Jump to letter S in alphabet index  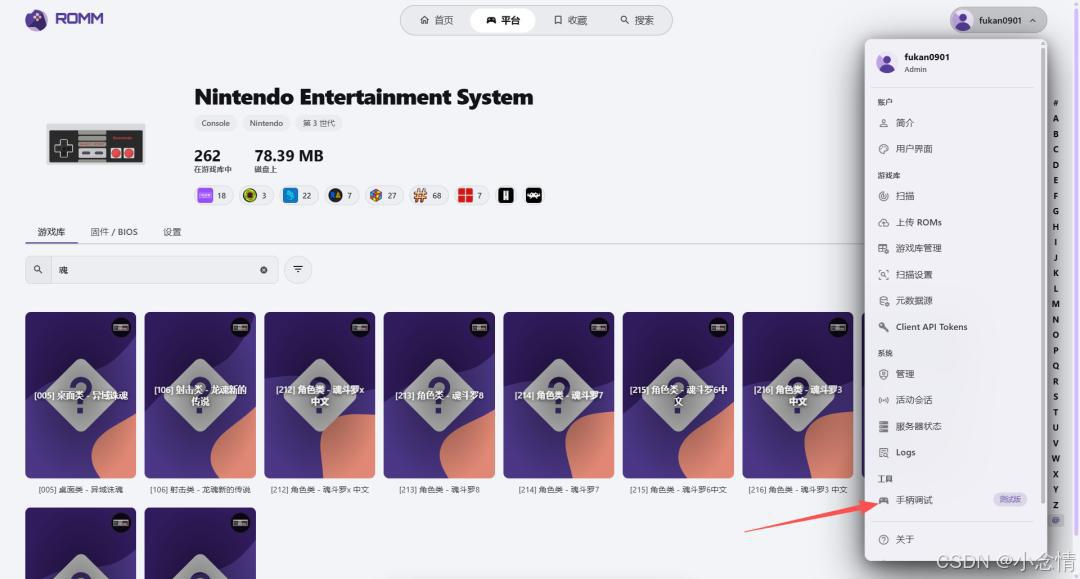tap(1055, 397)
